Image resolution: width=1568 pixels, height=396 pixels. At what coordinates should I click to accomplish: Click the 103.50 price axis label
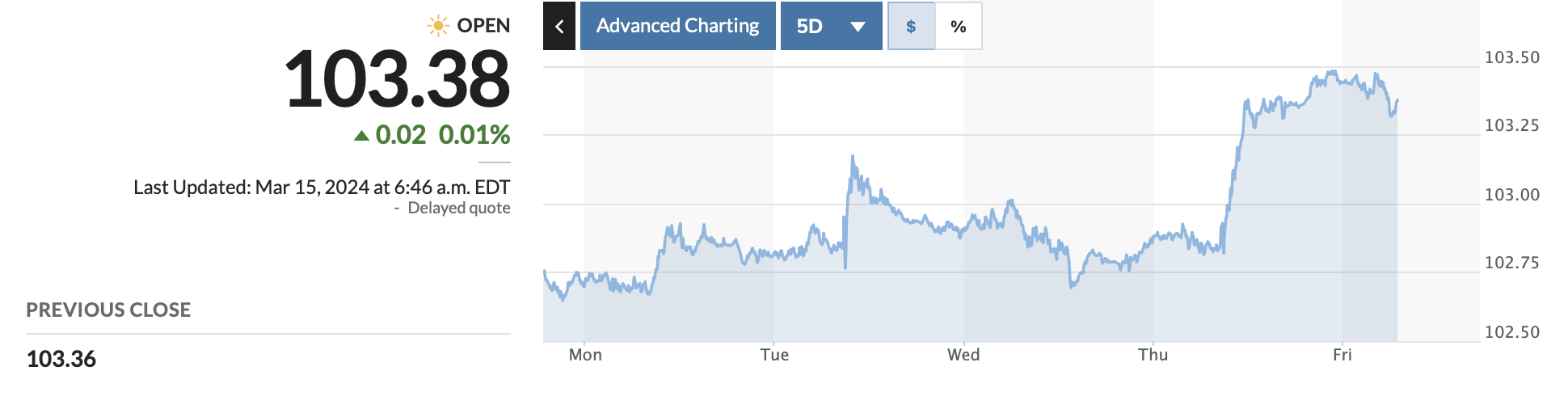(1511, 57)
